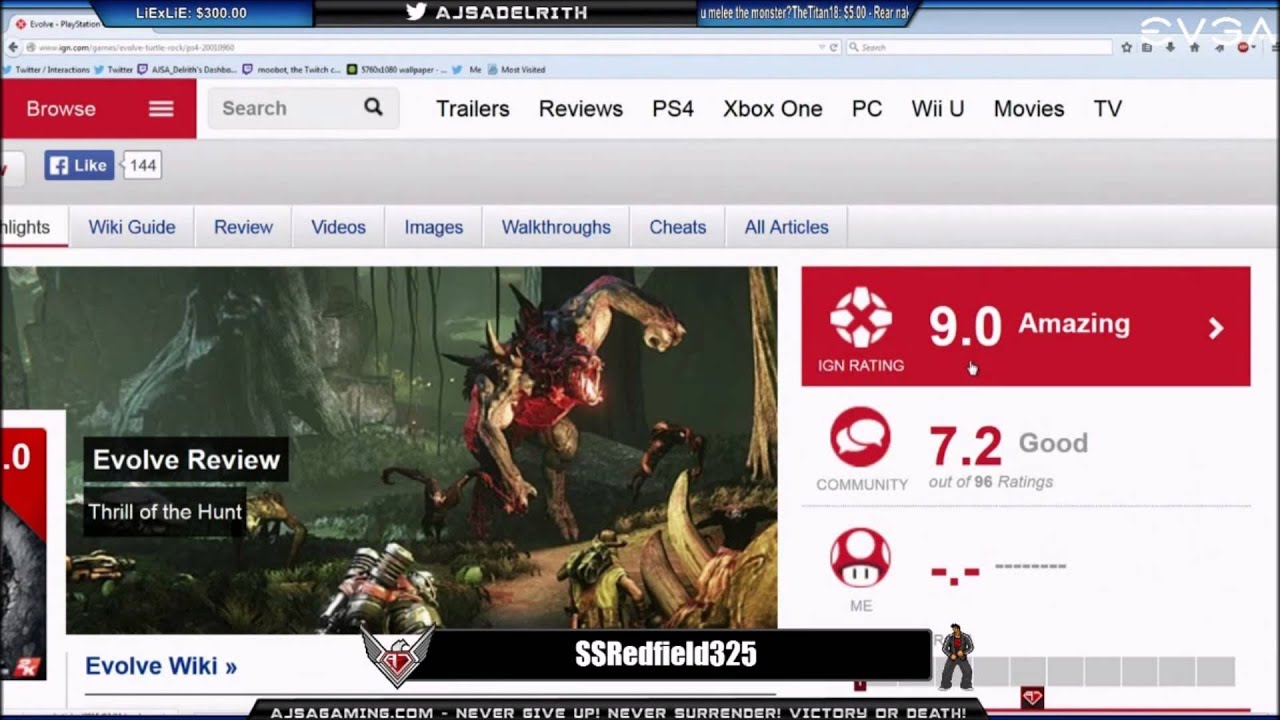Image resolution: width=1280 pixels, height=720 pixels.
Task: Switch to the Highlights tab
Action: pos(33,227)
